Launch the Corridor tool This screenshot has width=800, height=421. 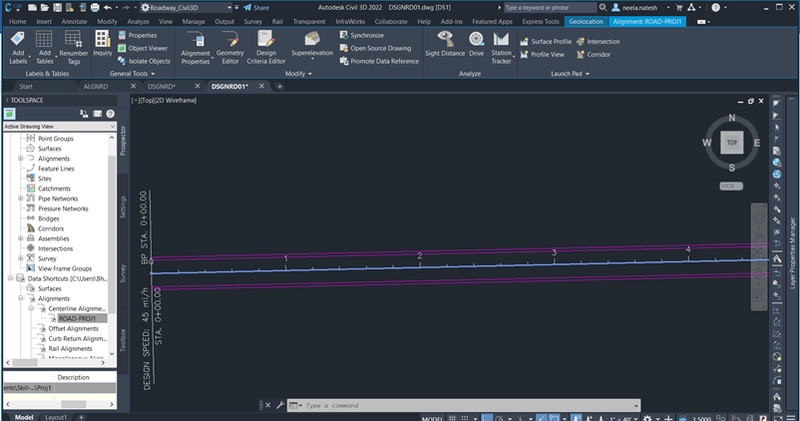[x=593, y=54]
